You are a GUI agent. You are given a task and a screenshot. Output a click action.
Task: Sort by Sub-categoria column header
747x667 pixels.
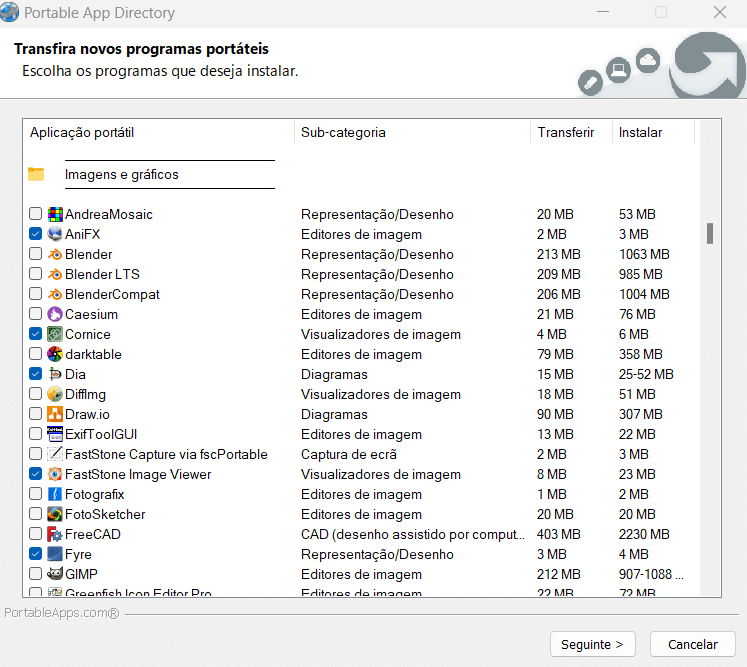413,132
